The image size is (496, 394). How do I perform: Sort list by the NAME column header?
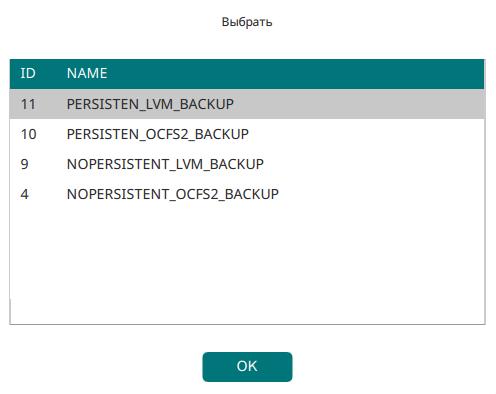click(87, 73)
